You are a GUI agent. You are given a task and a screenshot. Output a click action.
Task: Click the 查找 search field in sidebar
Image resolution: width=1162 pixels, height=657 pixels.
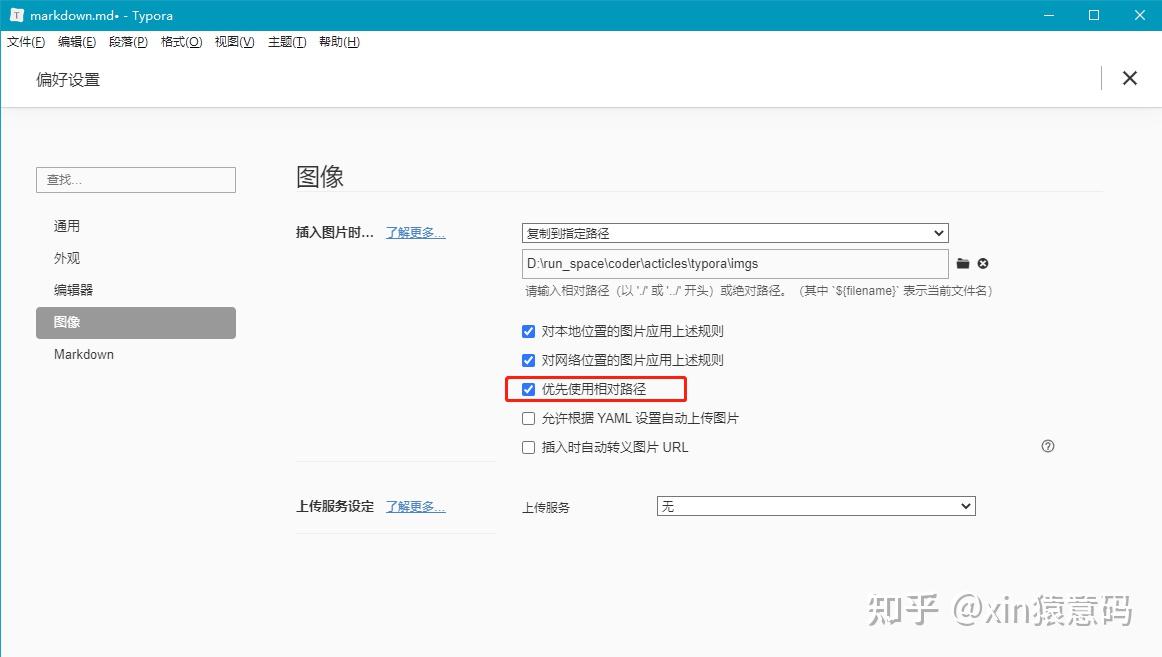click(x=135, y=180)
